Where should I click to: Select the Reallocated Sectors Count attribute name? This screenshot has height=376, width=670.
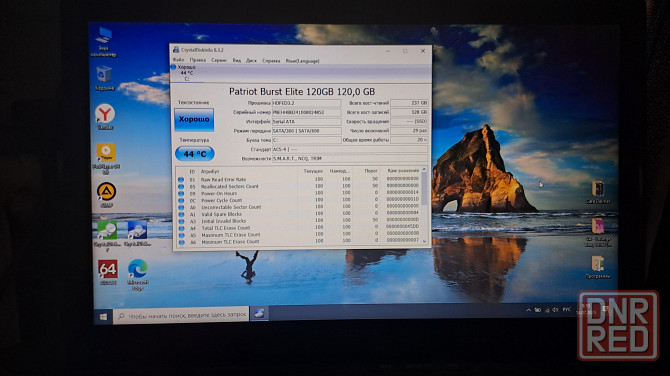coord(230,187)
